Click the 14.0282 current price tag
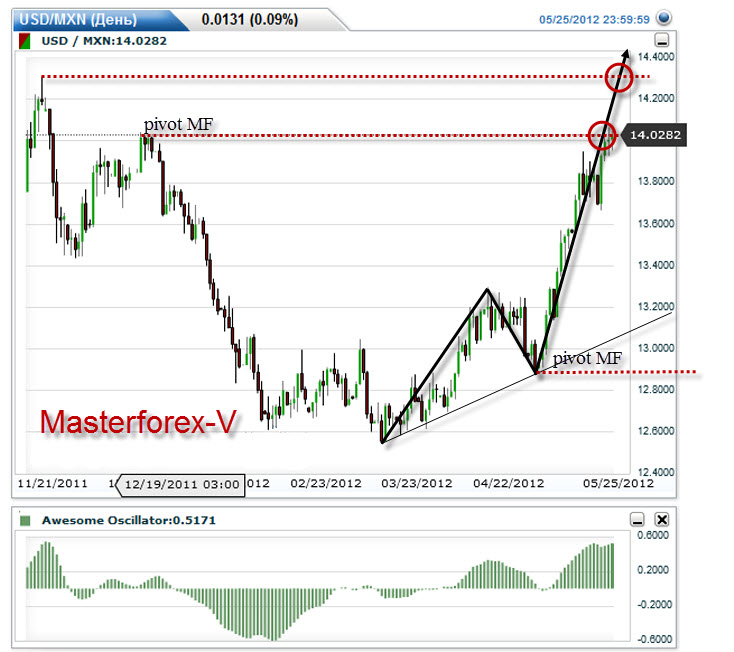Image resolution: width=734 pixels, height=652 pixels. (655, 135)
